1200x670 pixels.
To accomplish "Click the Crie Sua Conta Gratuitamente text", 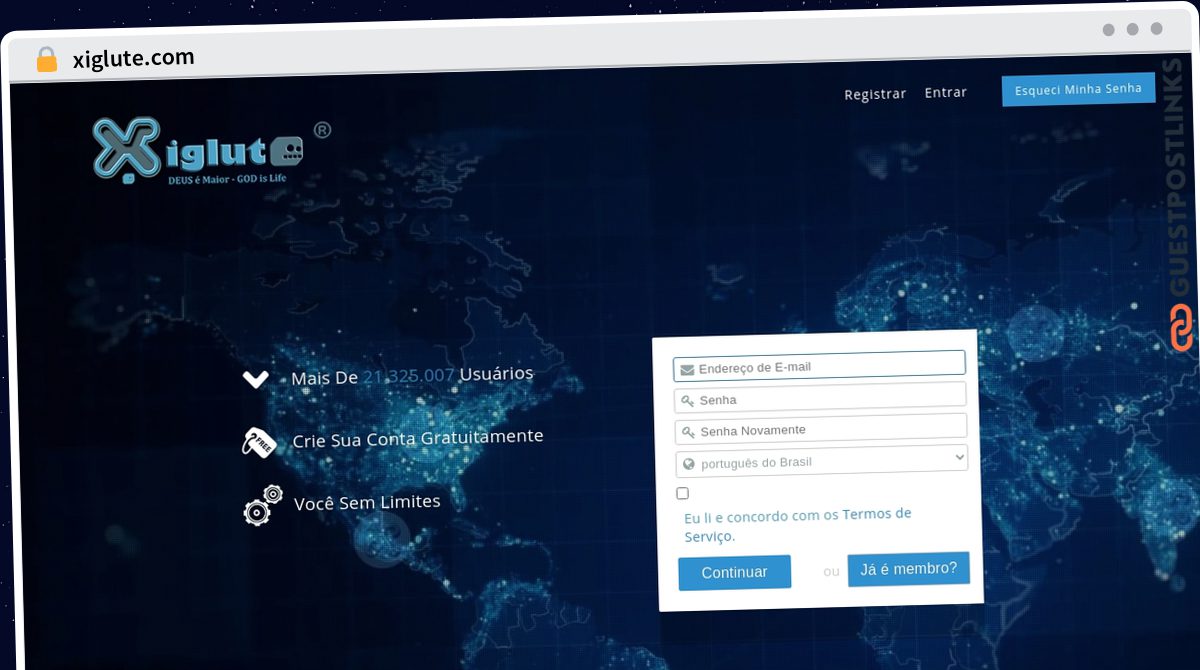I will 418,438.
